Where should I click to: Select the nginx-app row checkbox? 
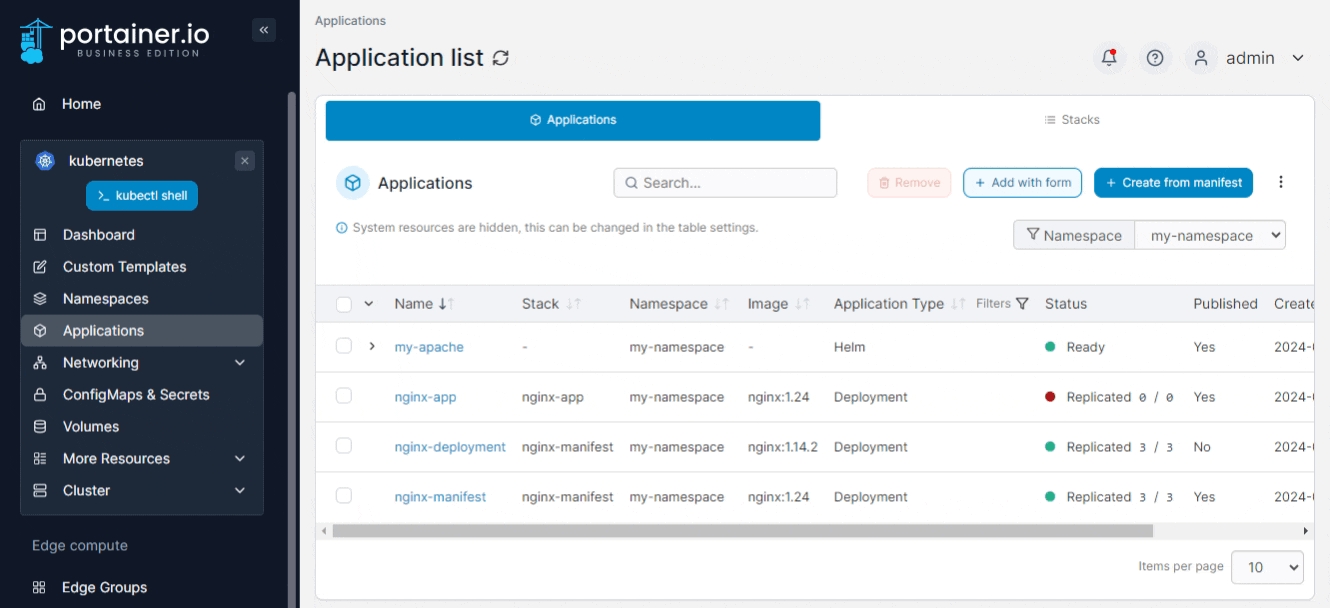344,396
